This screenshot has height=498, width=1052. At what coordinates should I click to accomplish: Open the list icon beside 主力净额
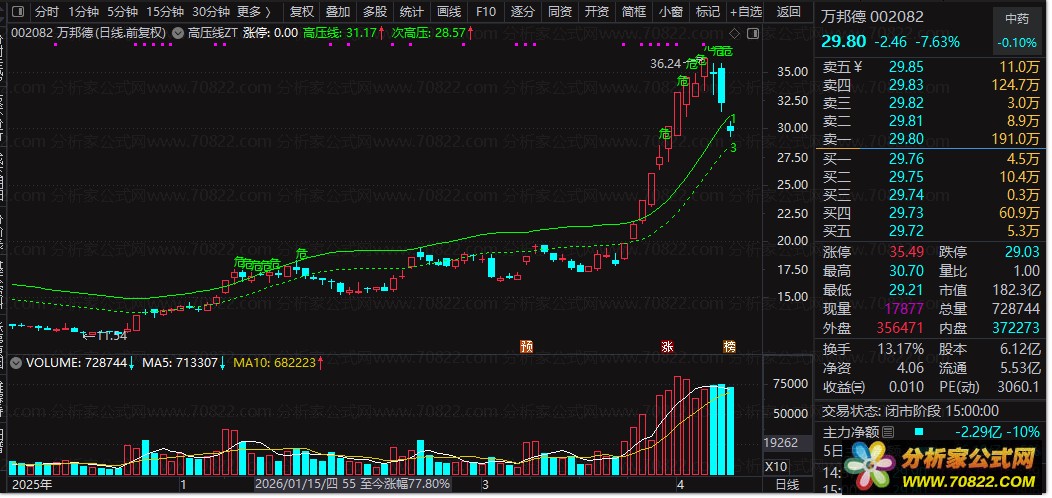tap(889, 432)
